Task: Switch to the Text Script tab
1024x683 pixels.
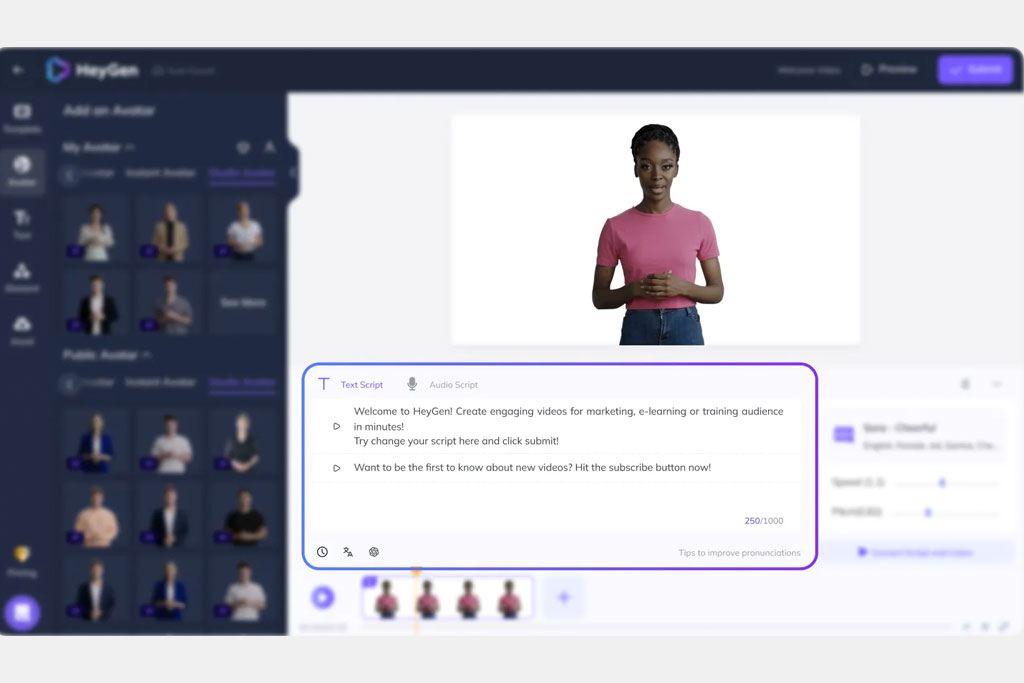Action: pos(361,385)
